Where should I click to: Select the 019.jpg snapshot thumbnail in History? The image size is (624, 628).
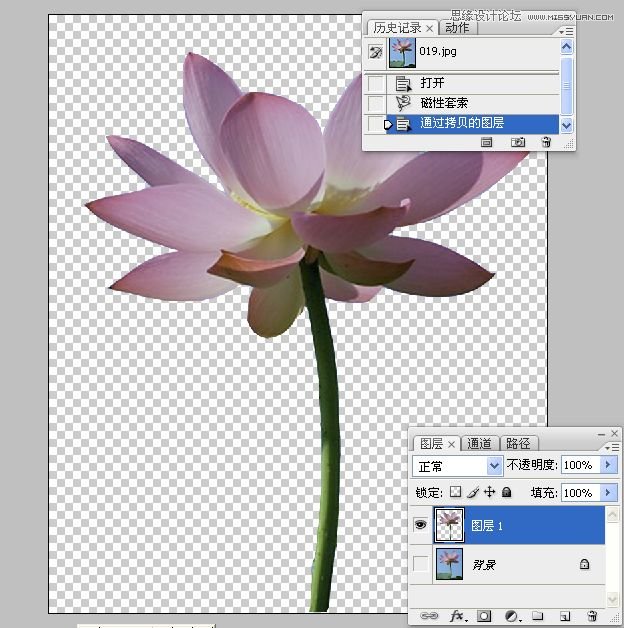(402, 53)
